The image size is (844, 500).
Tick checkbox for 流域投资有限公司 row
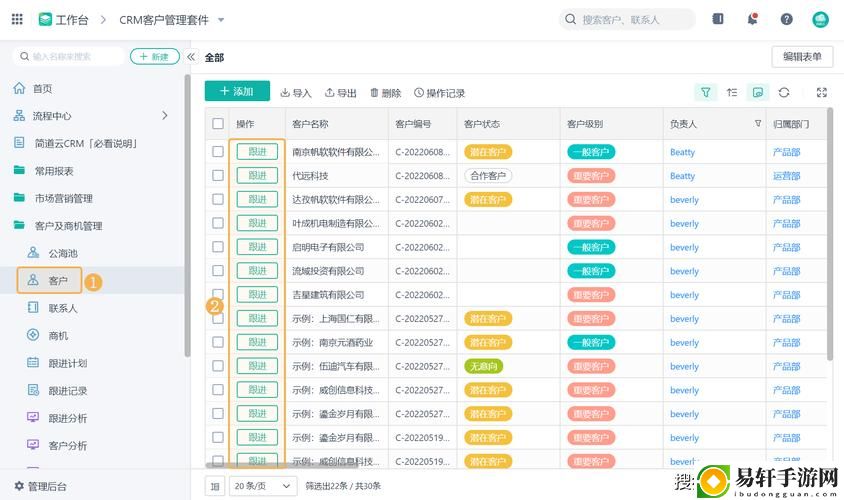pyautogui.click(x=217, y=270)
